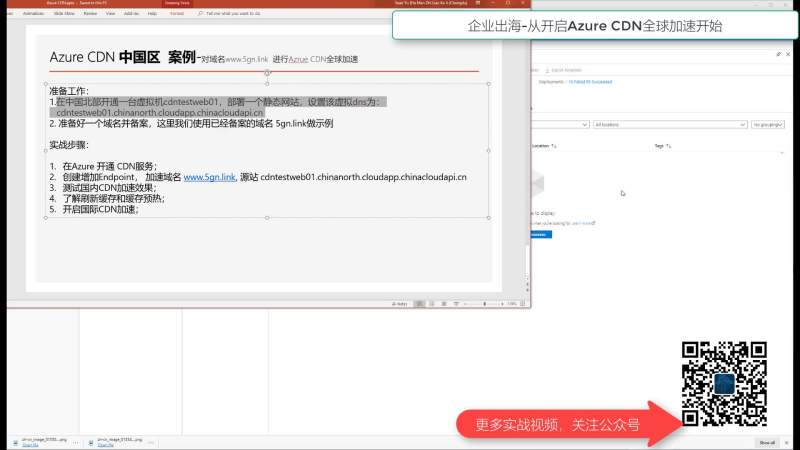This screenshot has height=450, width=800.
Task: Switch to Normal view in PowerPoint status bar
Action: point(419,304)
